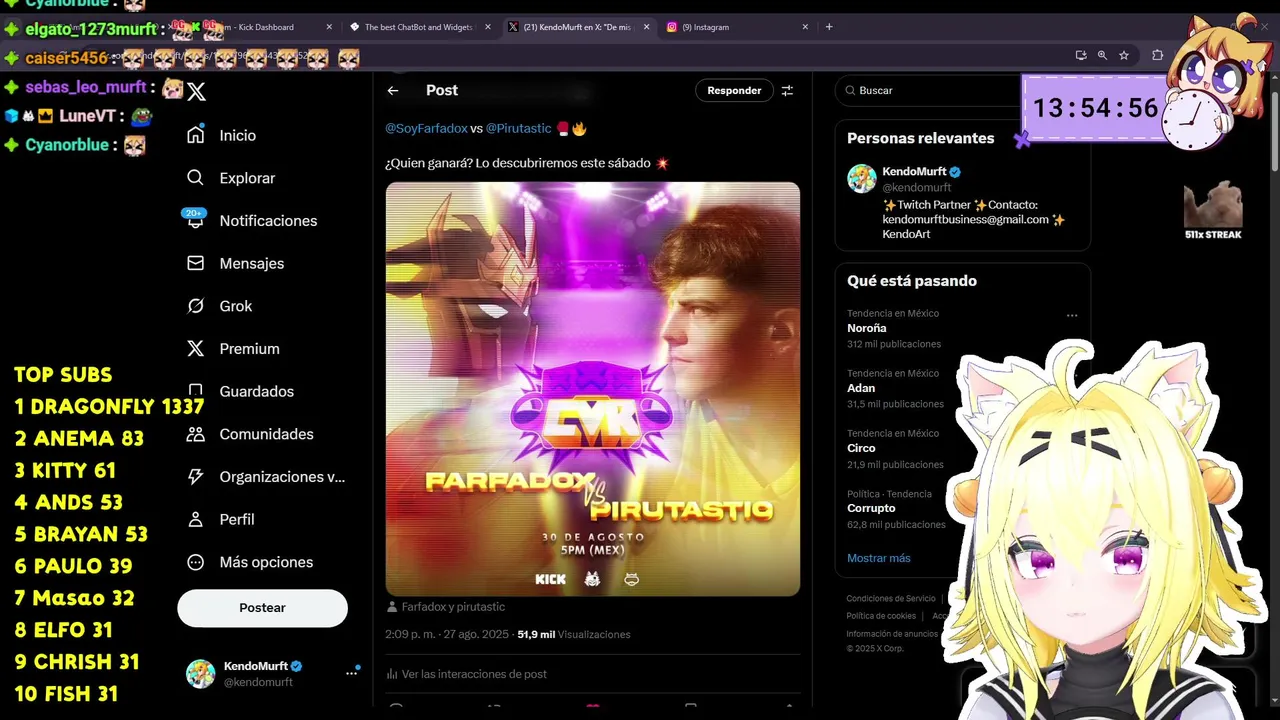Click the X logo in the sidebar
This screenshot has height=720, width=1280.
197,92
